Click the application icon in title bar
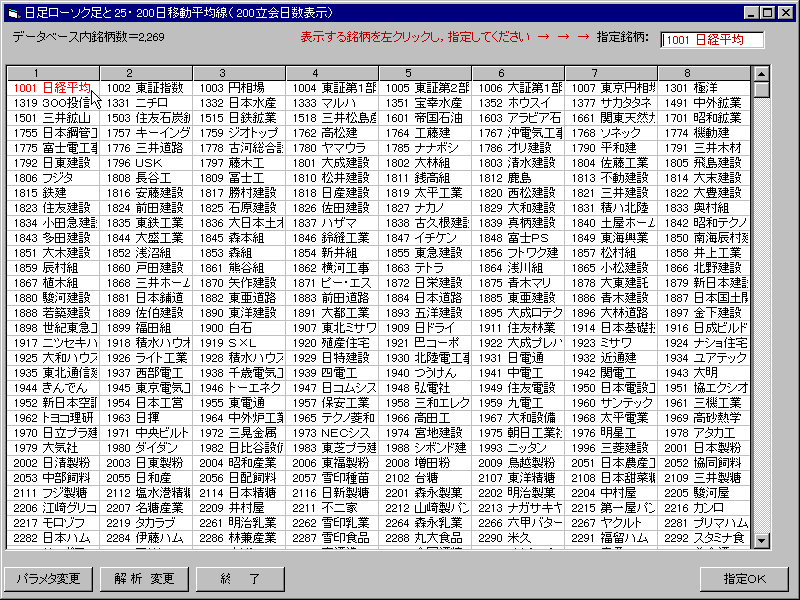Screen dimensions: 800x600 point(13,11)
